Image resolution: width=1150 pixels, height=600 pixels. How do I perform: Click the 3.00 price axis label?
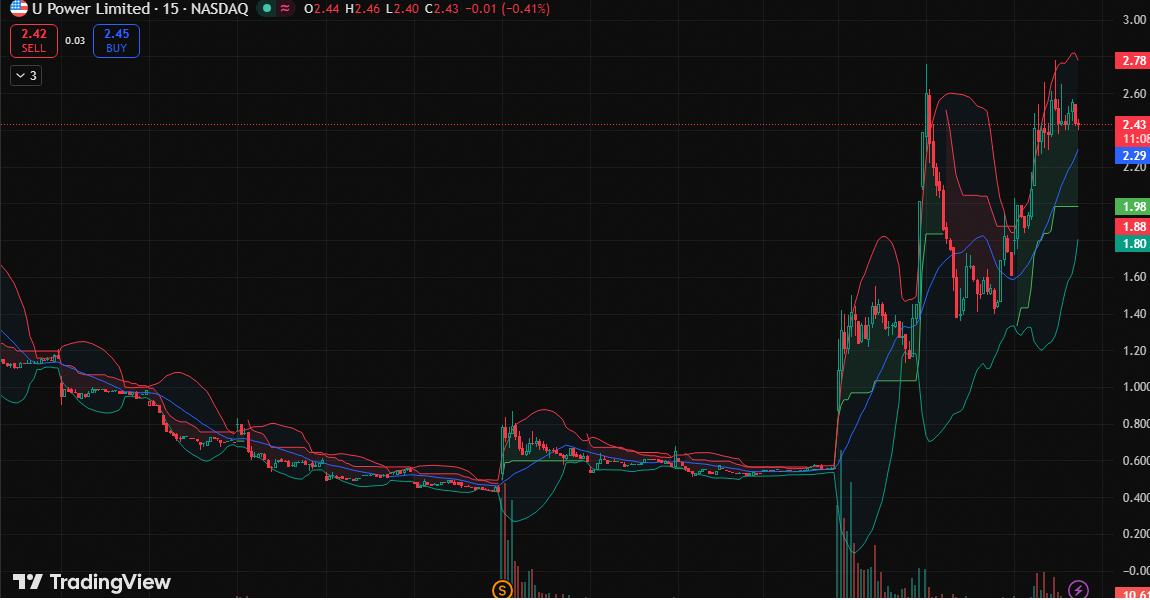click(1135, 20)
